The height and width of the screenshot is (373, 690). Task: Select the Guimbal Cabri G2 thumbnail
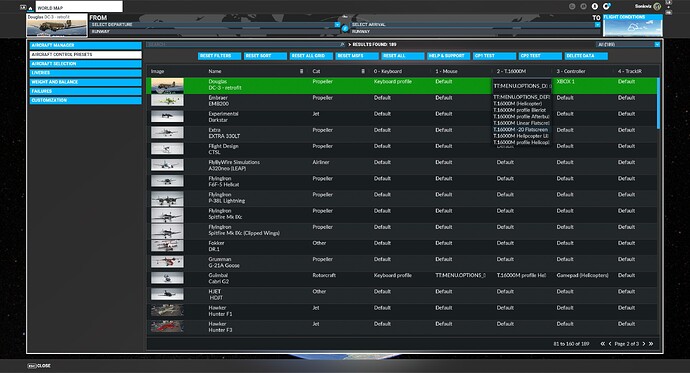(167, 278)
